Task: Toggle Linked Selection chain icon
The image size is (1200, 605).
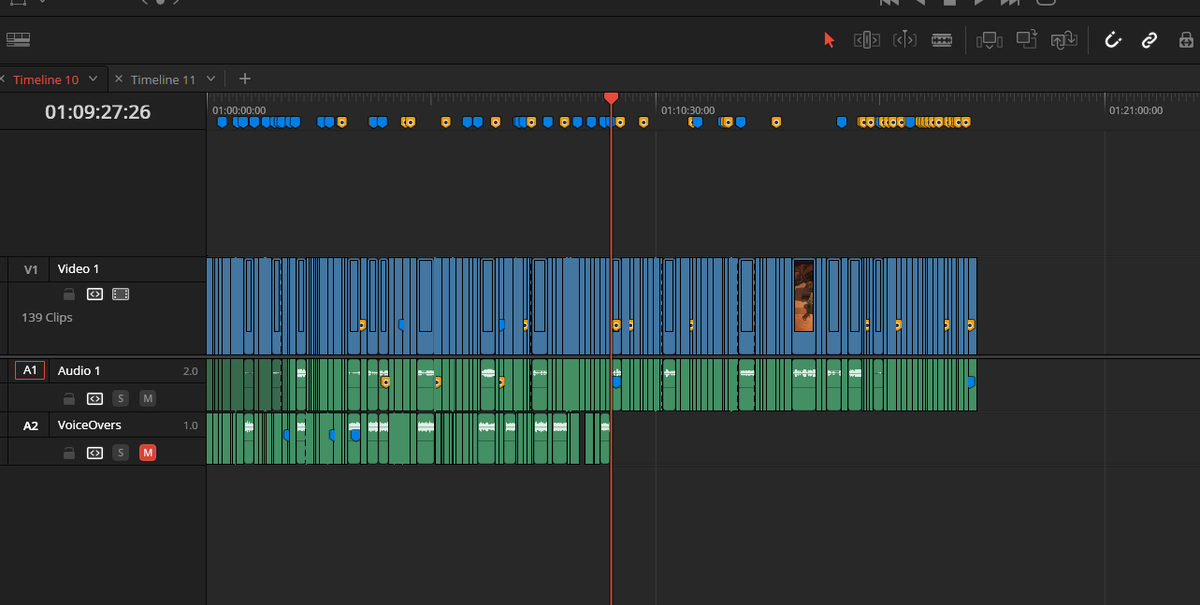Action: coord(1149,40)
